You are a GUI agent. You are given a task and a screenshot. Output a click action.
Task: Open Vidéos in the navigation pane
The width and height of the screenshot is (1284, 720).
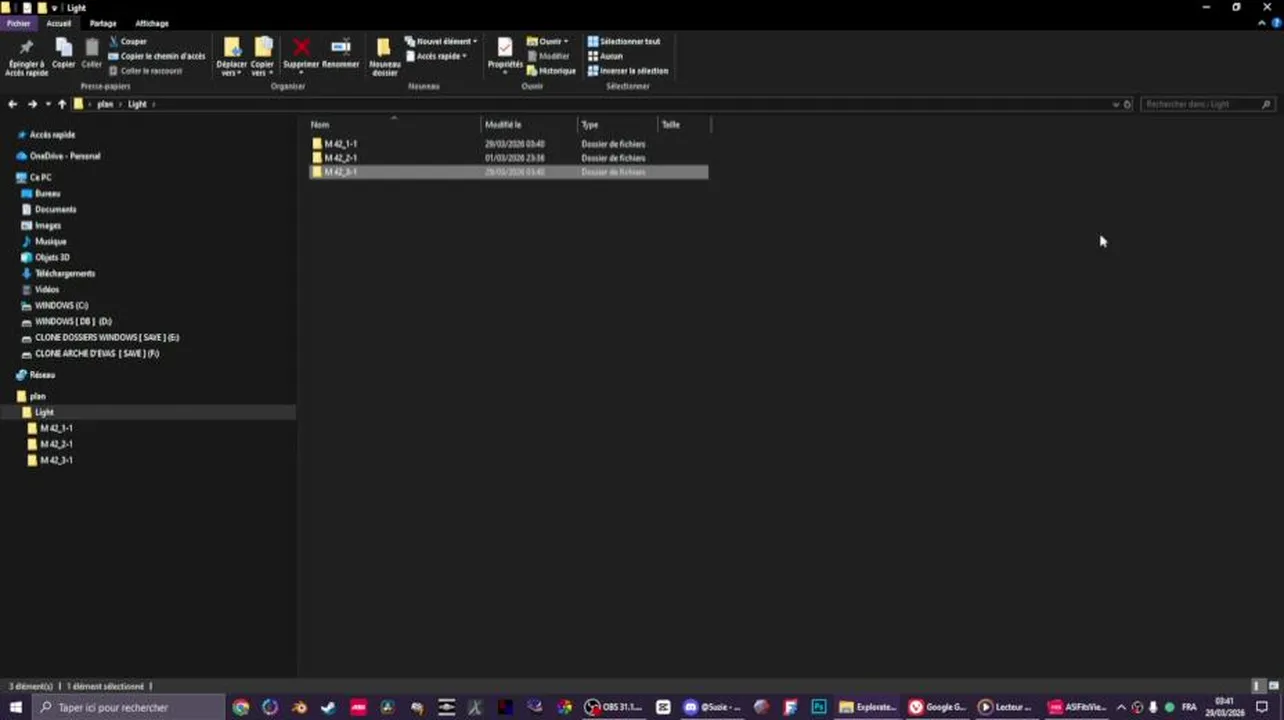click(x=47, y=289)
